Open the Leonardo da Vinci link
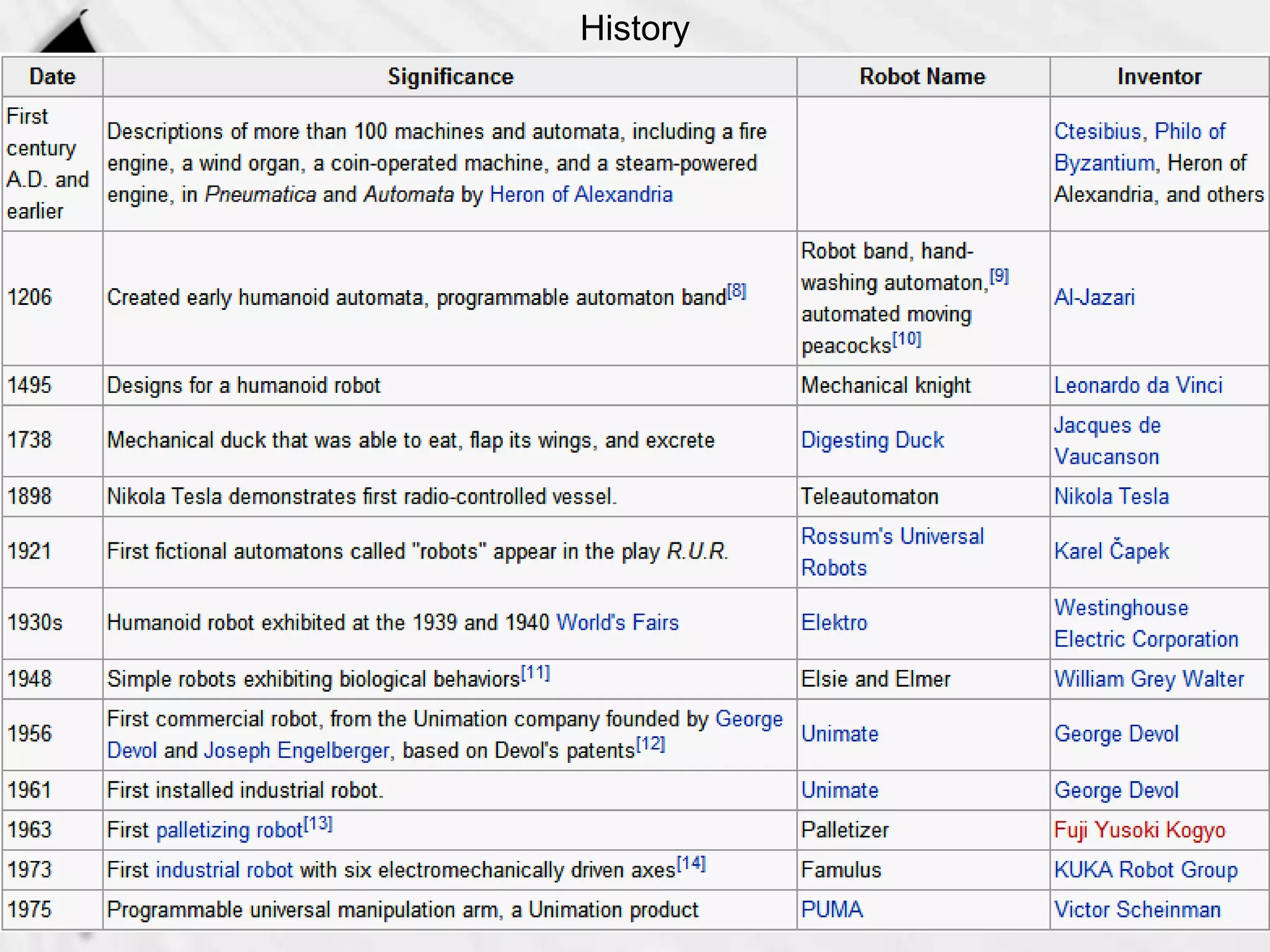Viewport: 1270px width, 952px height. pyautogui.click(x=1139, y=386)
